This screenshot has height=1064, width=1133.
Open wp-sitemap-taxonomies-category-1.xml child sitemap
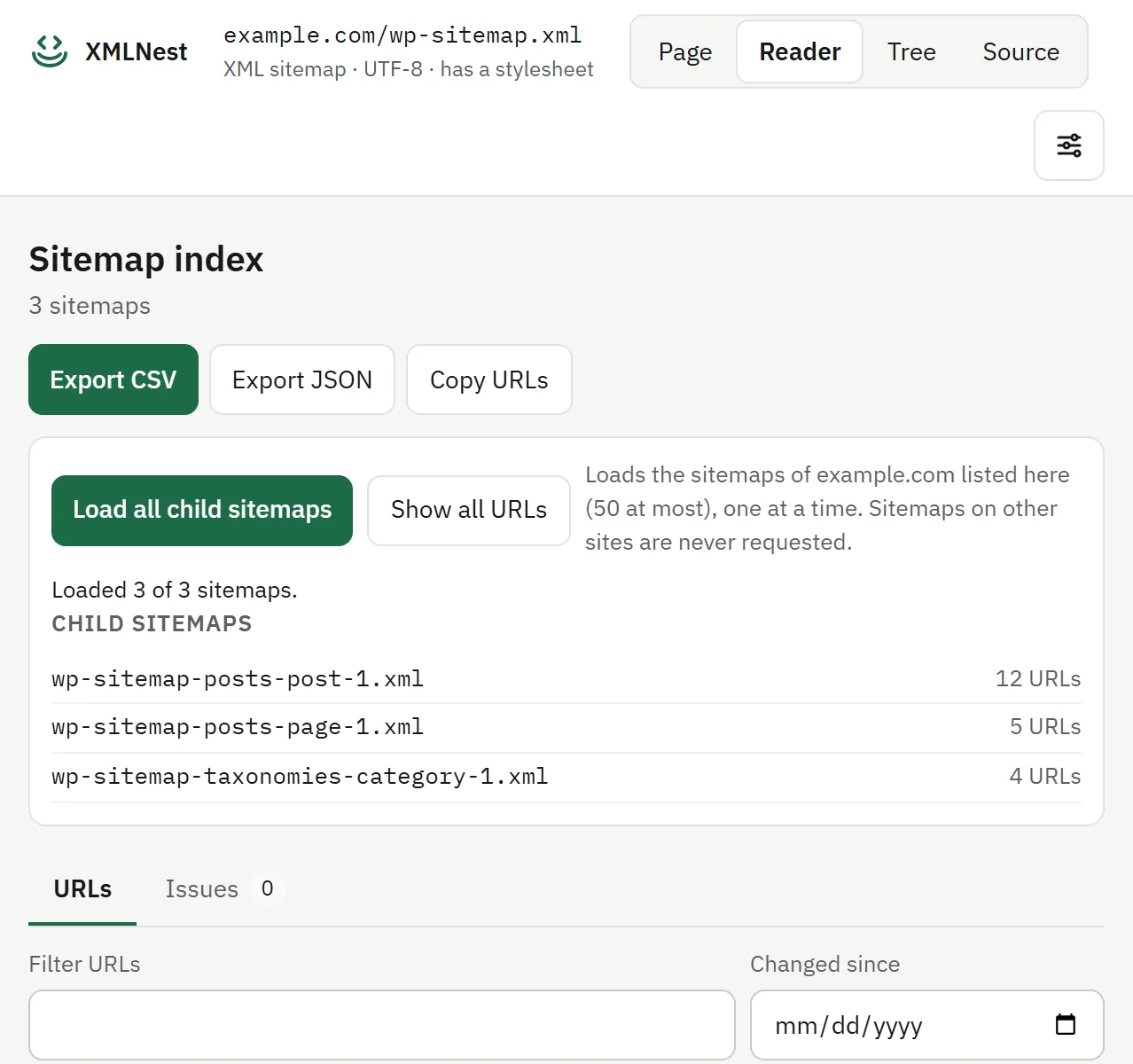coord(300,777)
